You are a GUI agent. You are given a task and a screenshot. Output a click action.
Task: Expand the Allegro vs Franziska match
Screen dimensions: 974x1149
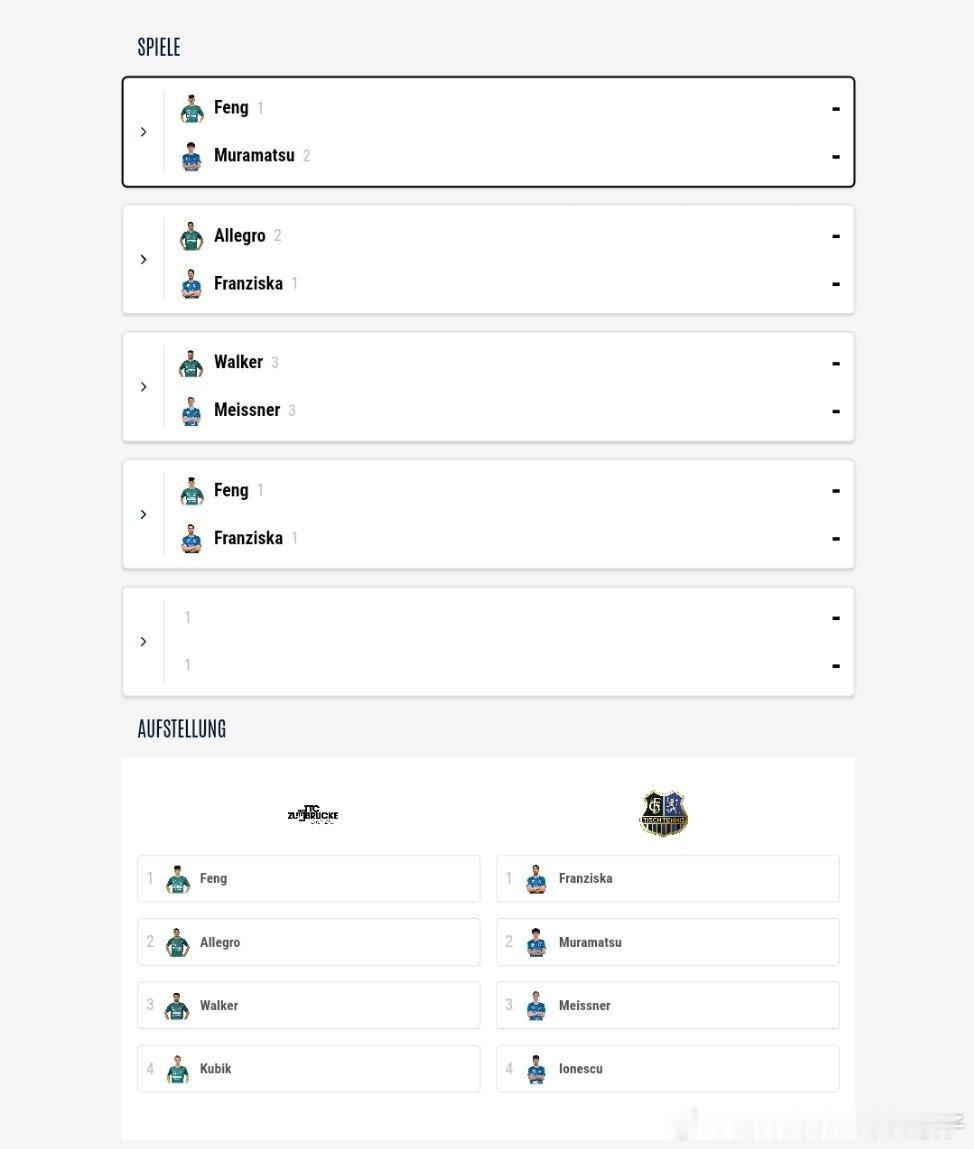click(x=144, y=259)
